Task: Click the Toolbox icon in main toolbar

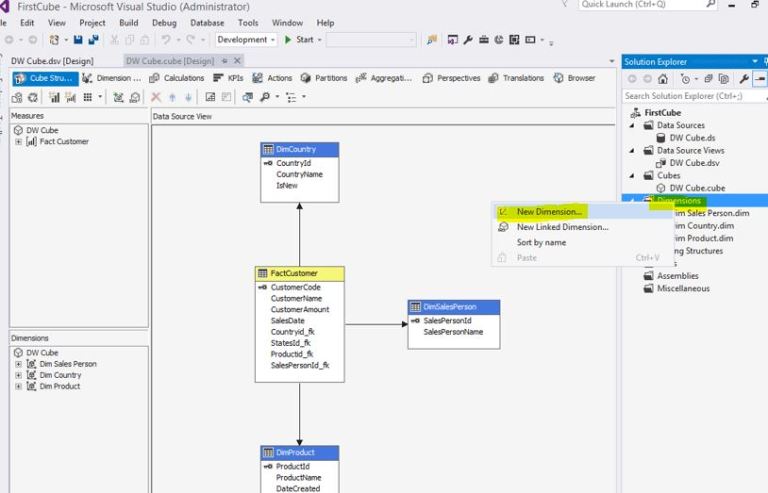Action: [x=483, y=40]
